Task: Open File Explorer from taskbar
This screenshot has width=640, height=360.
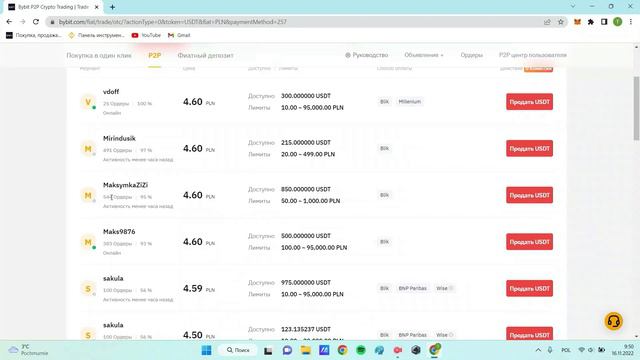Action: pyautogui.click(x=305, y=350)
